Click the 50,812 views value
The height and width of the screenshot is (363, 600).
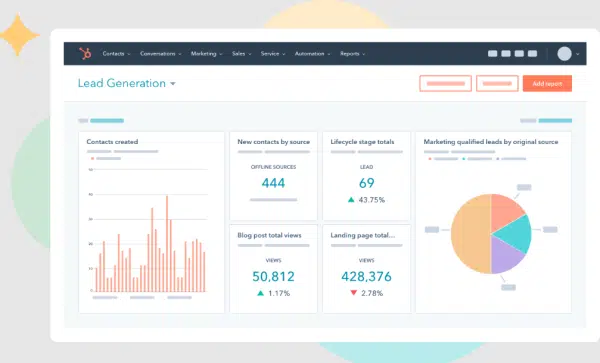pyautogui.click(x=273, y=276)
